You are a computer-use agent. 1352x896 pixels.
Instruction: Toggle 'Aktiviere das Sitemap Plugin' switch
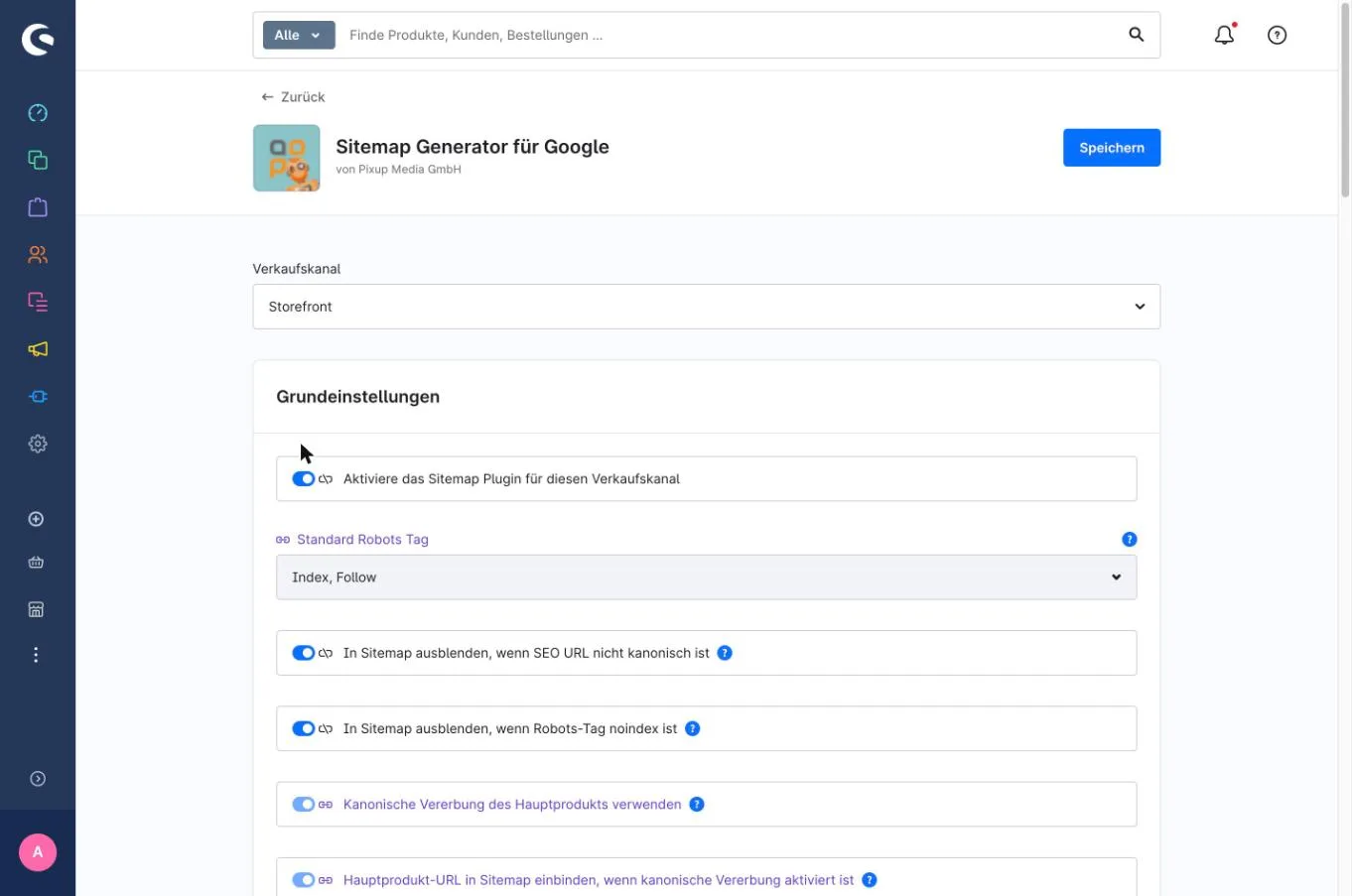303,479
